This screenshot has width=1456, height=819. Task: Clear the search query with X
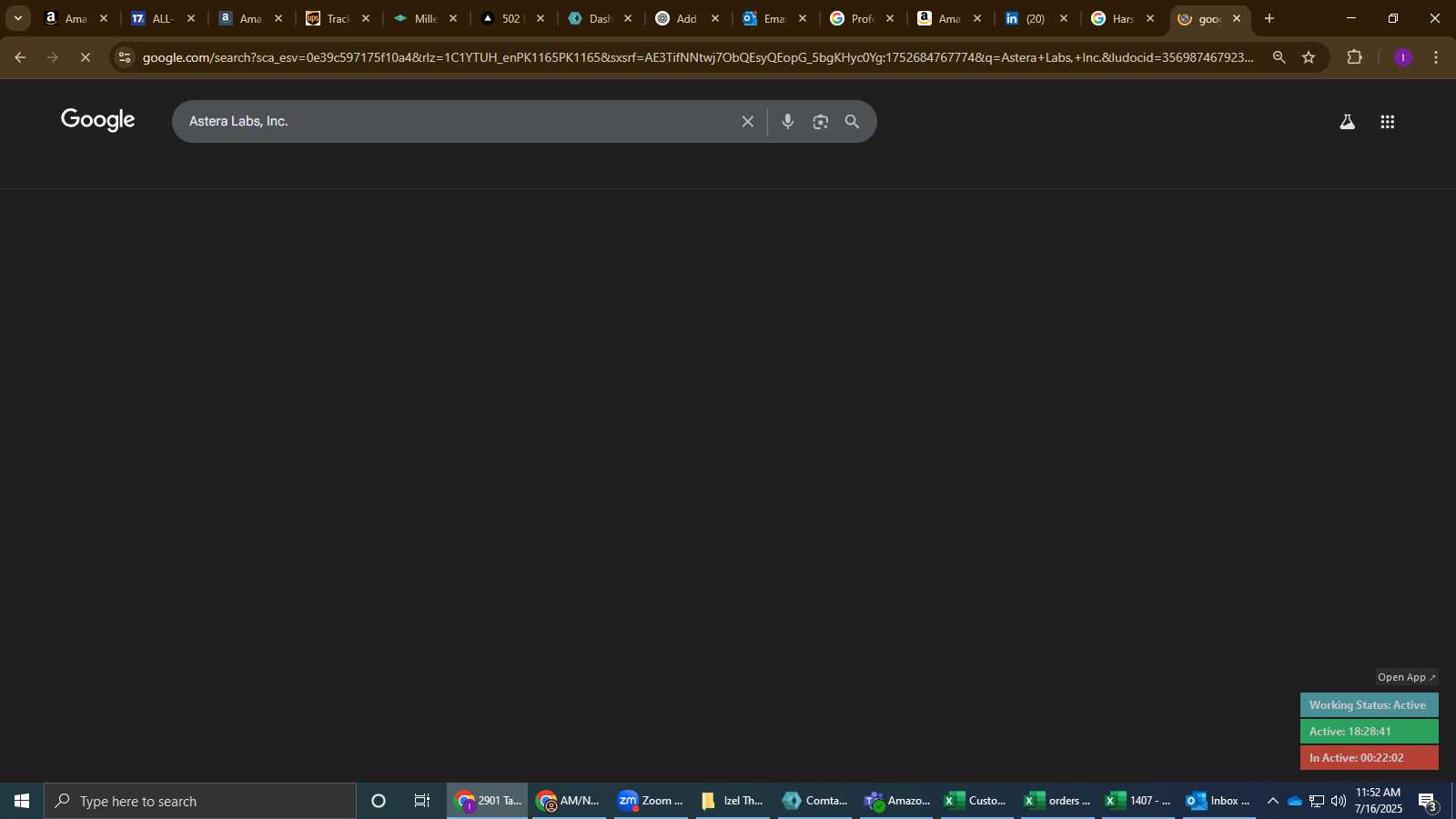[x=748, y=121]
